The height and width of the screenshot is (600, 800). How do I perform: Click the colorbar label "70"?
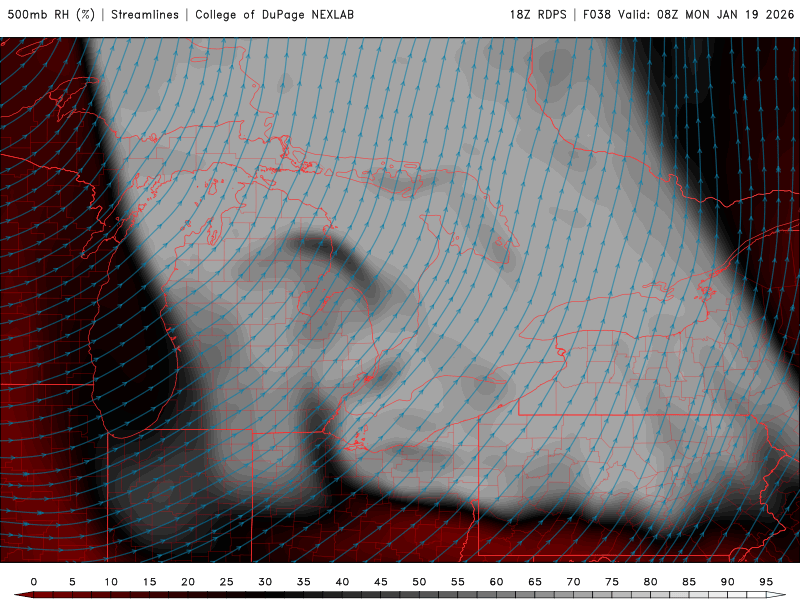point(573,582)
